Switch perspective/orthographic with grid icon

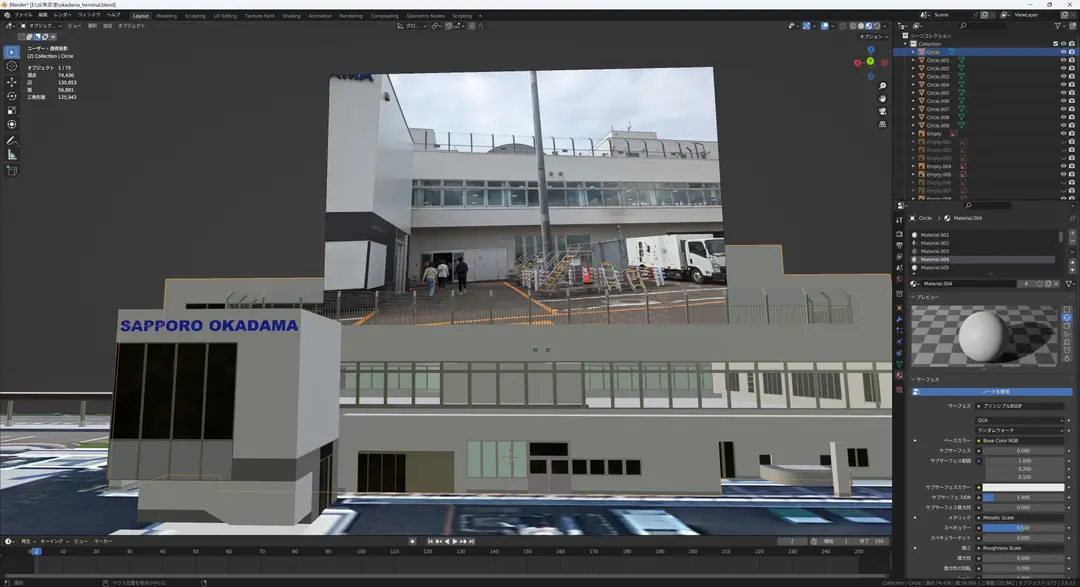click(x=882, y=124)
